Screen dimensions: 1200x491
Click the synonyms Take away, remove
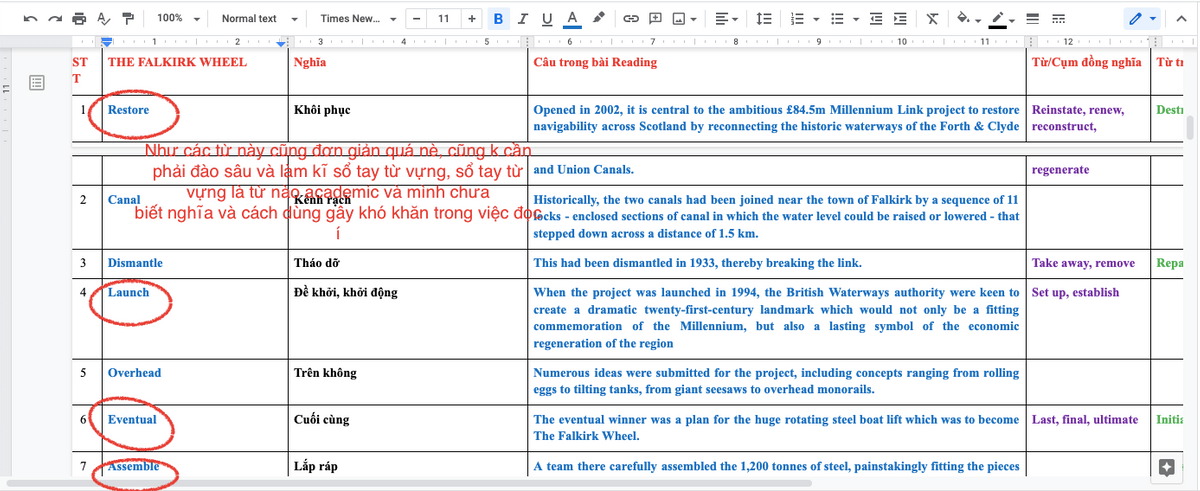click(x=1083, y=263)
